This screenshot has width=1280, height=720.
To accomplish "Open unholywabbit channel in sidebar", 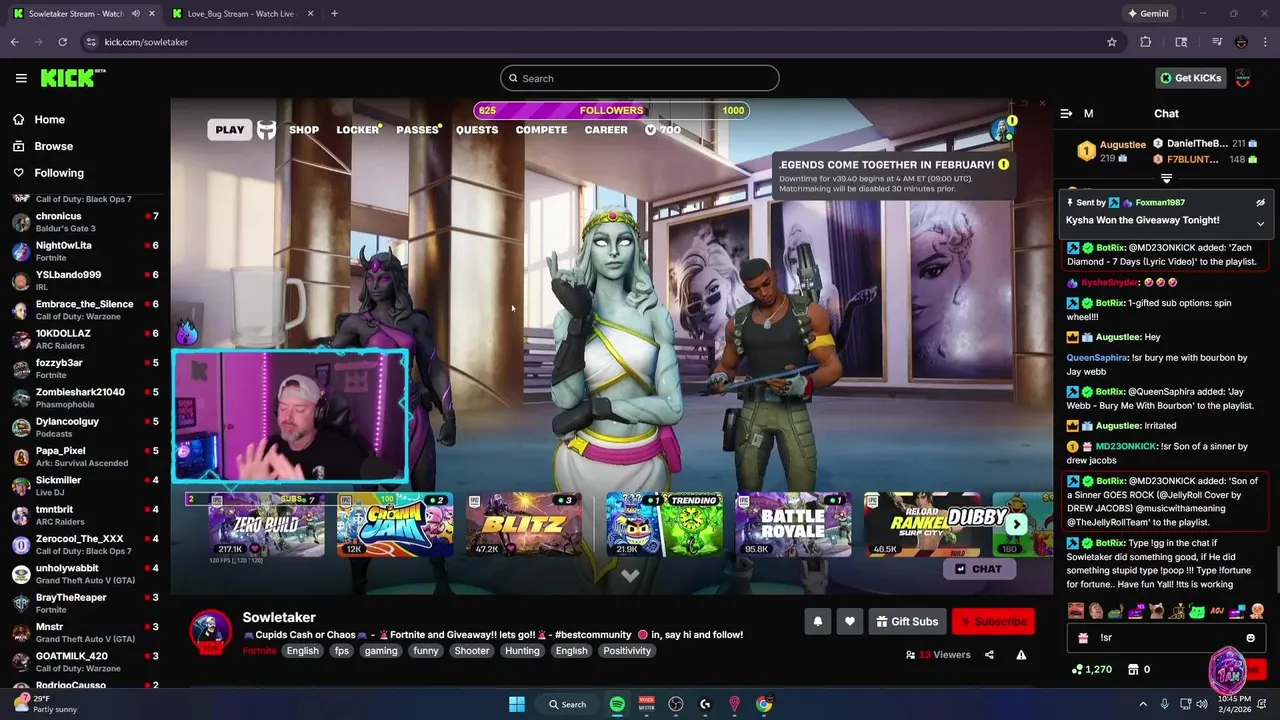I will coord(85,574).
